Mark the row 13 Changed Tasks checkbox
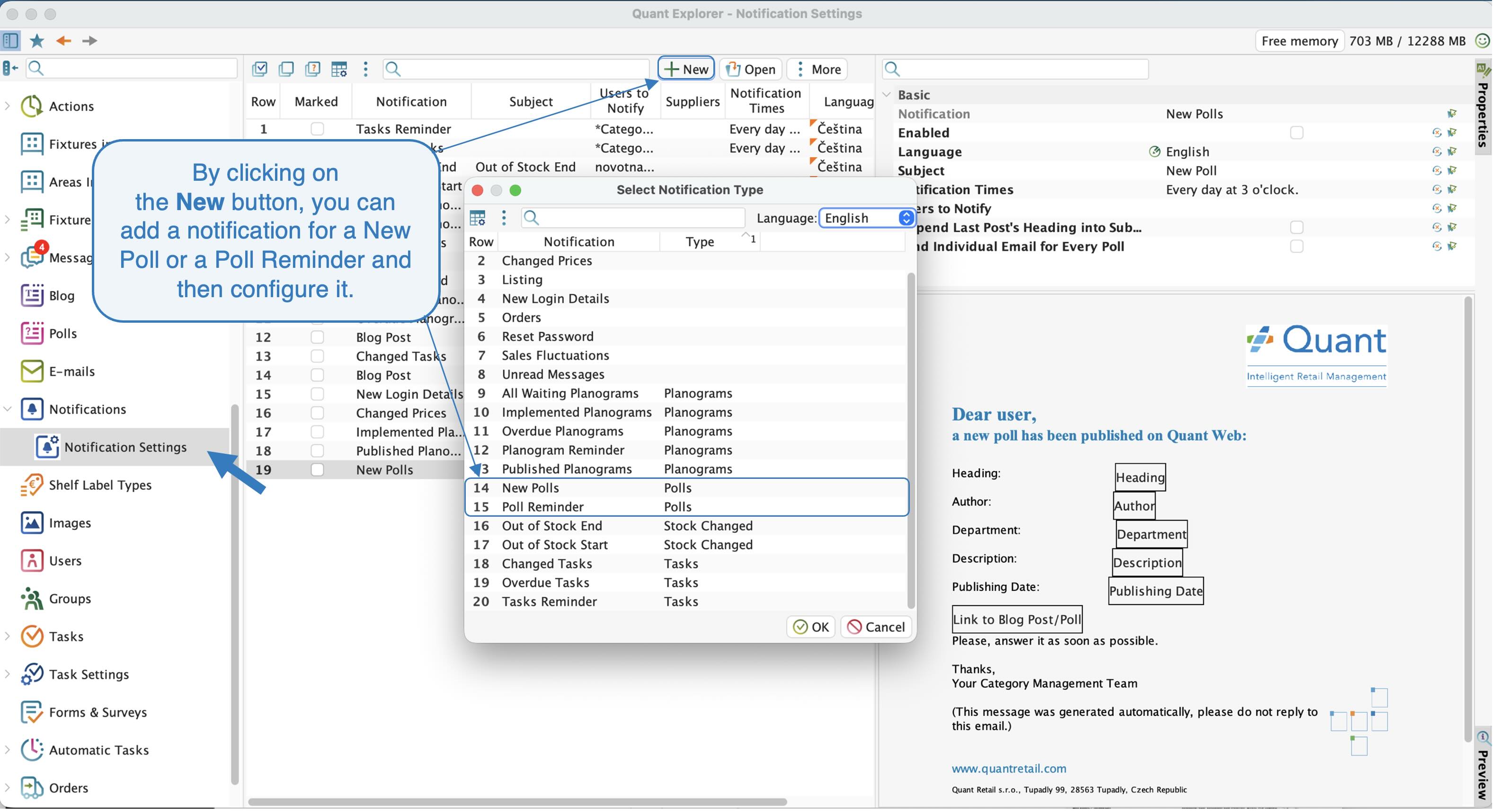This screenshot has width=1493, height=812. (317, 356)
